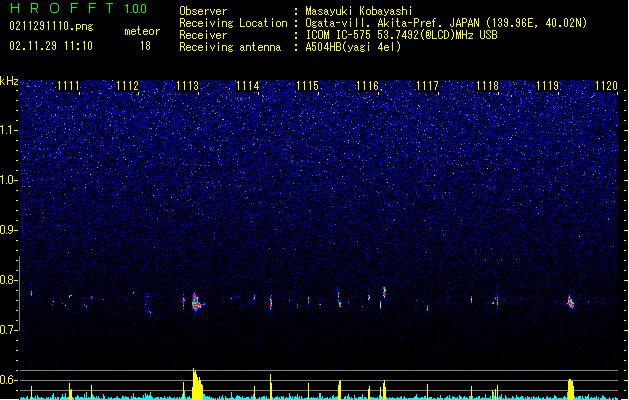Click the 1117 time marker
This screenshot has width=629, height=400.
(x=428, y=86)
